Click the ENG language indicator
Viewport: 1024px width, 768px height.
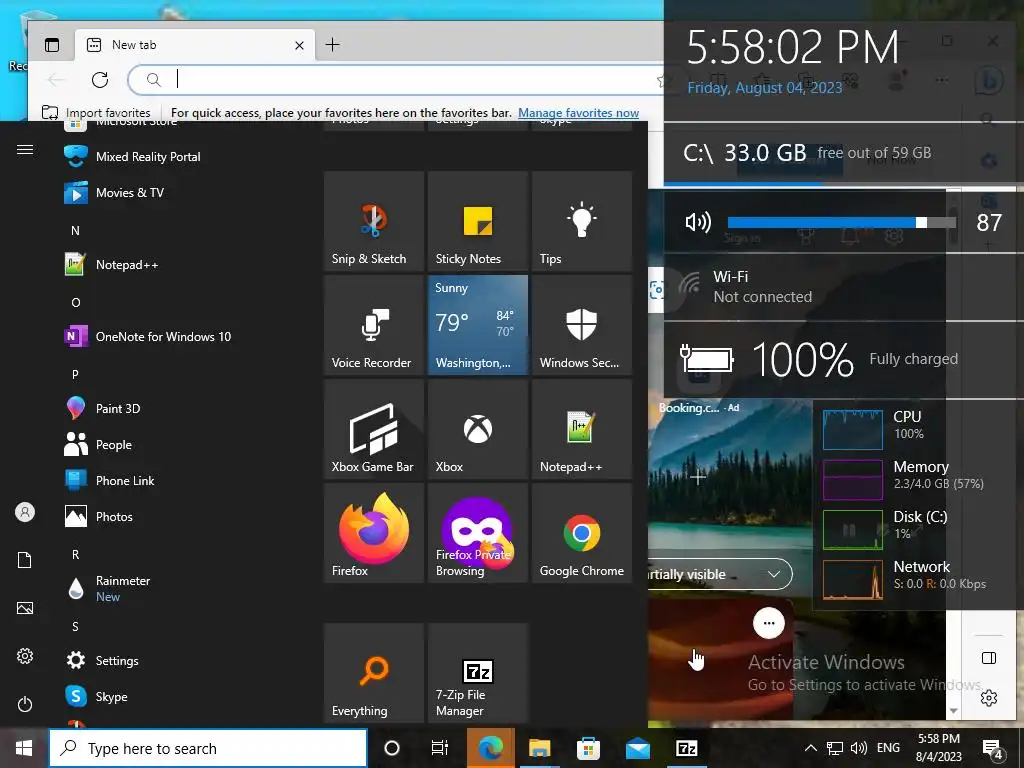888,748
